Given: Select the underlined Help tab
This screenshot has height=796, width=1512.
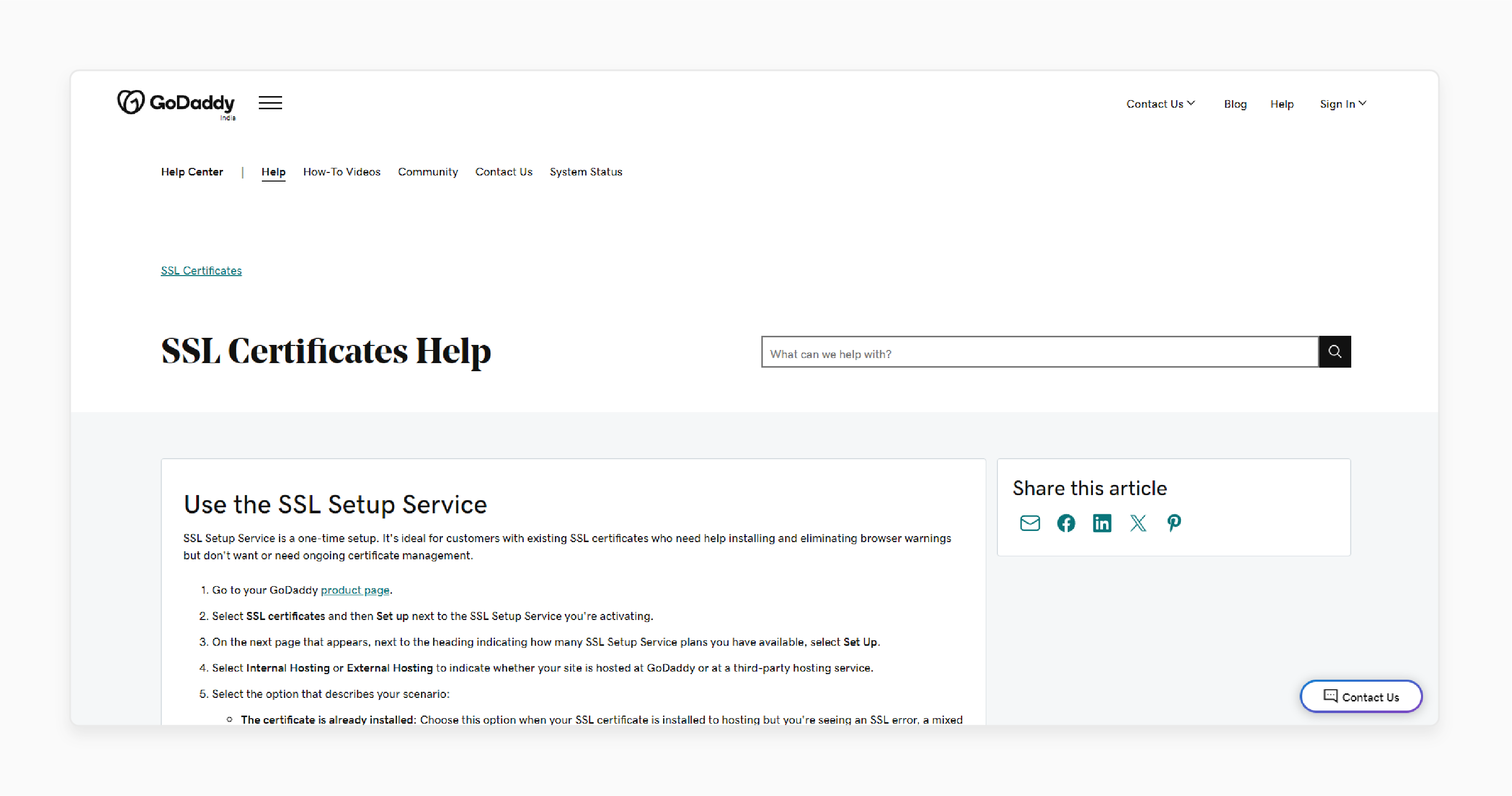Looking at the screenshot, I should click(x=273, y=172).
